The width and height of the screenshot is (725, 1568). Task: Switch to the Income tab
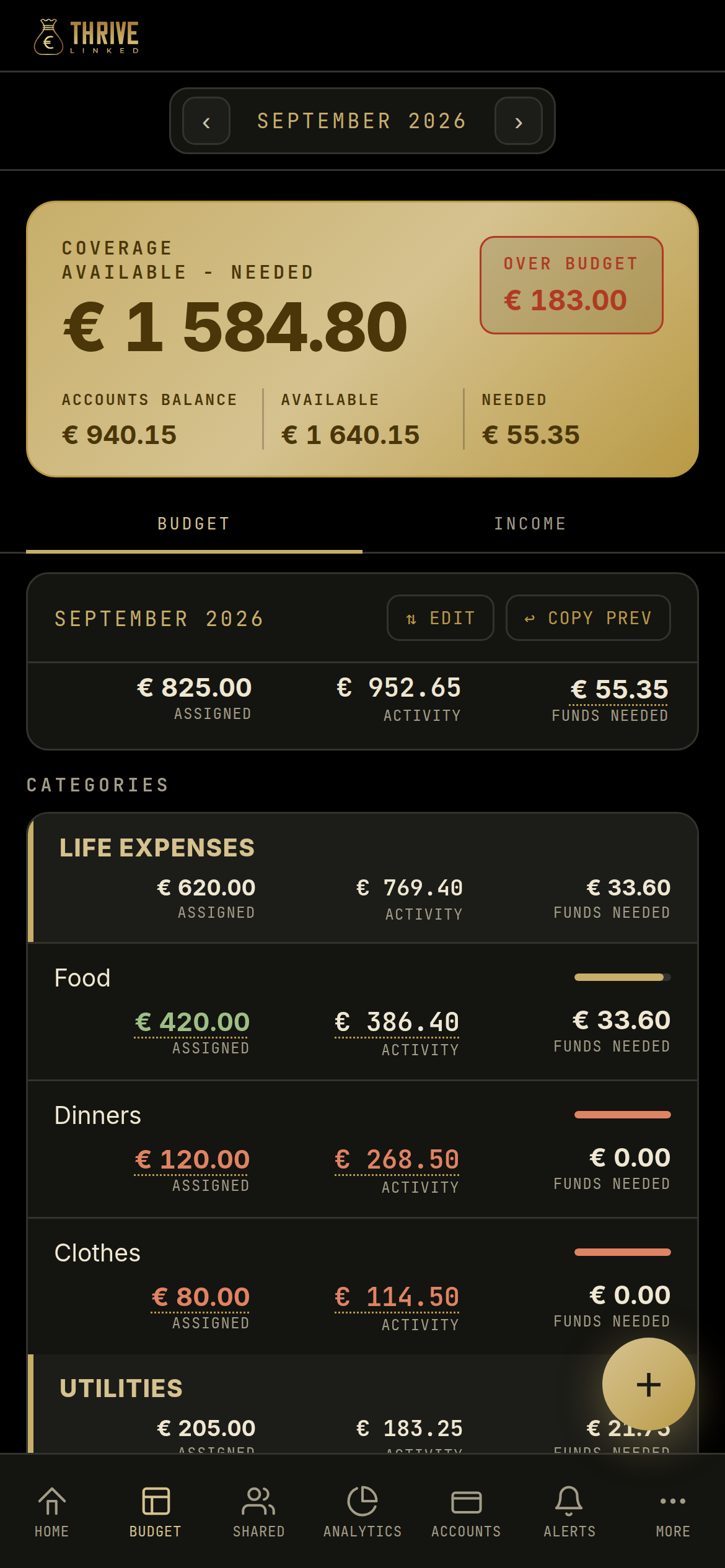click(x=530, y=524)
